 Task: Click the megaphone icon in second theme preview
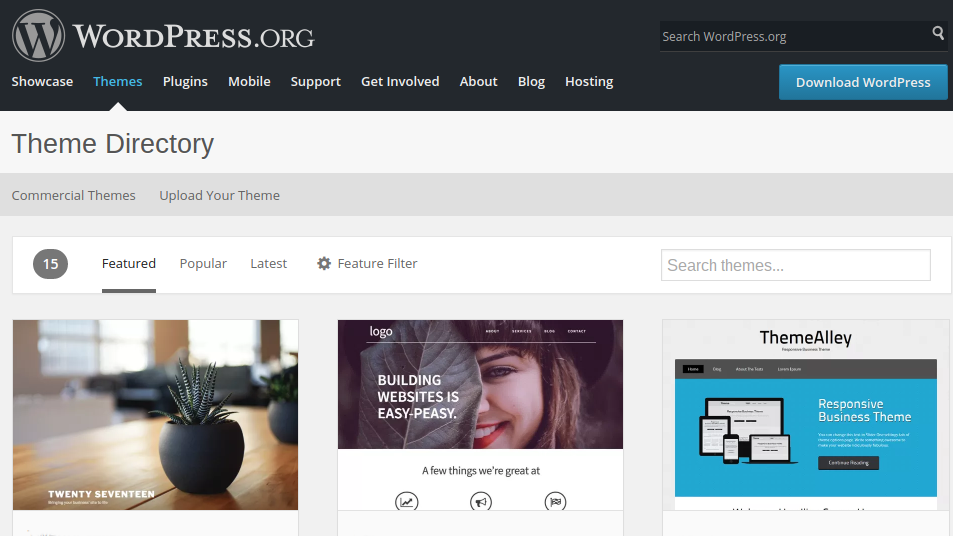pyautogui.click(x=481, y=501)
